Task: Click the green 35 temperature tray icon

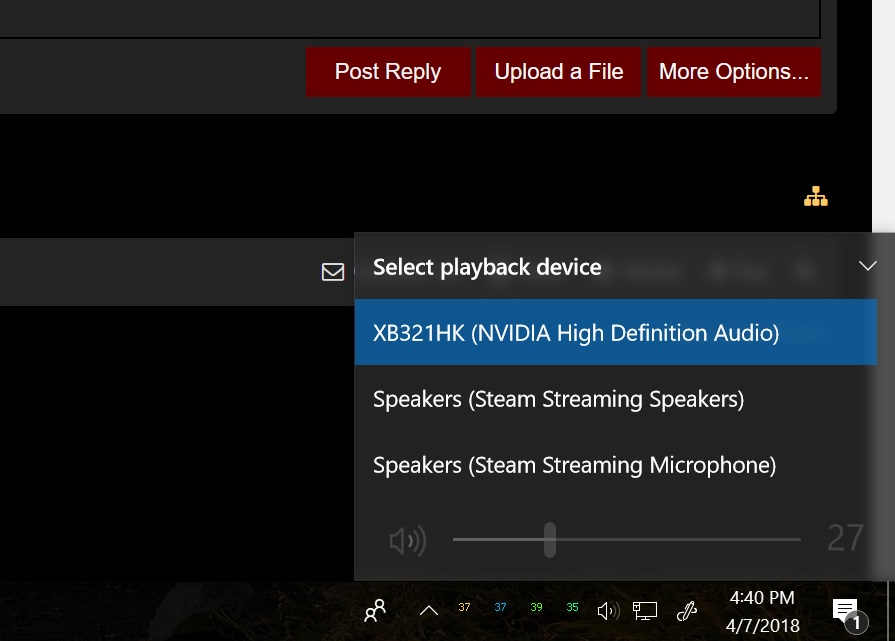Action: tap(572, 608)
